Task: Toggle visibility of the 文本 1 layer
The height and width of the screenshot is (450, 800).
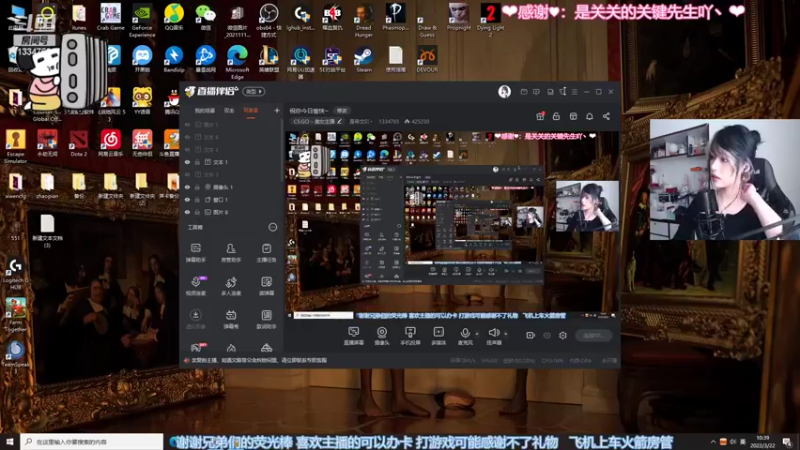Action: [187, 162]
